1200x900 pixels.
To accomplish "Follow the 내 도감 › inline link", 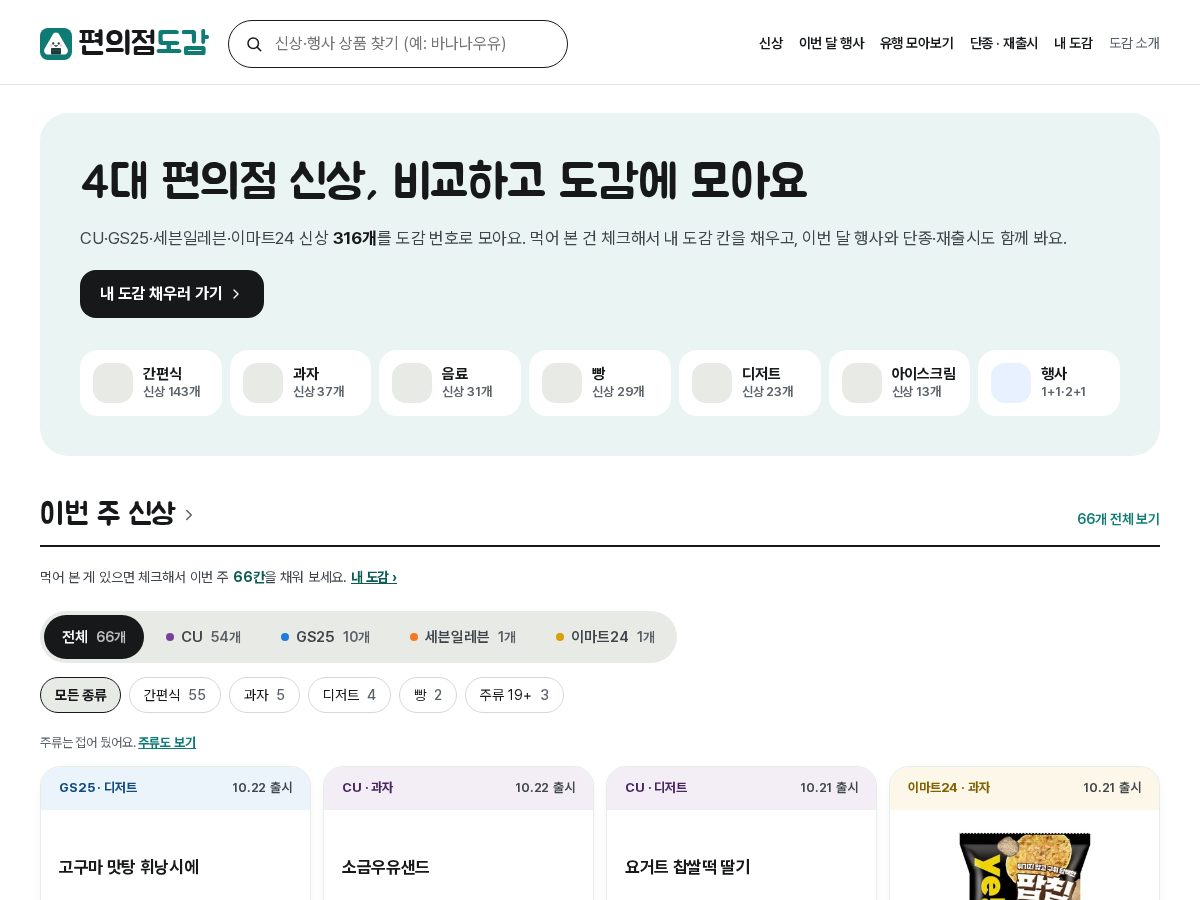I will click(x=374, y=577).
